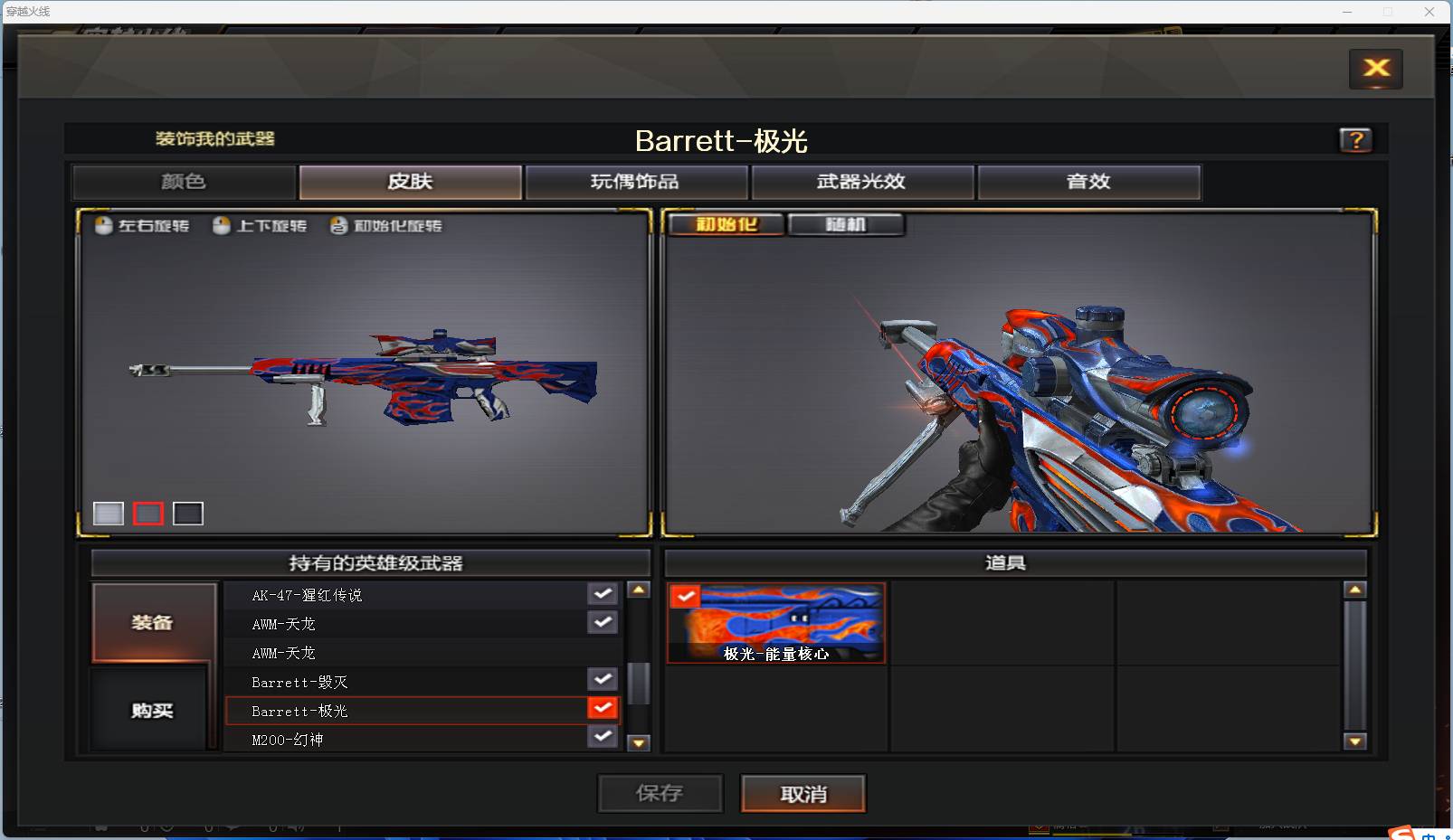The height and width of the screenshot is (840, 1453).
Task: Close the 穿越火线 window
Action: [x=1429, y=12]
